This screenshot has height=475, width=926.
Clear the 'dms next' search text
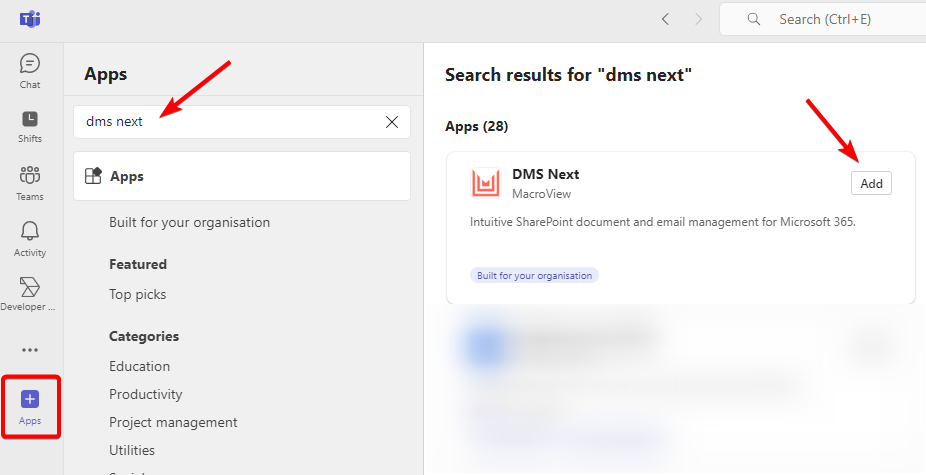[x=392, y=122]
